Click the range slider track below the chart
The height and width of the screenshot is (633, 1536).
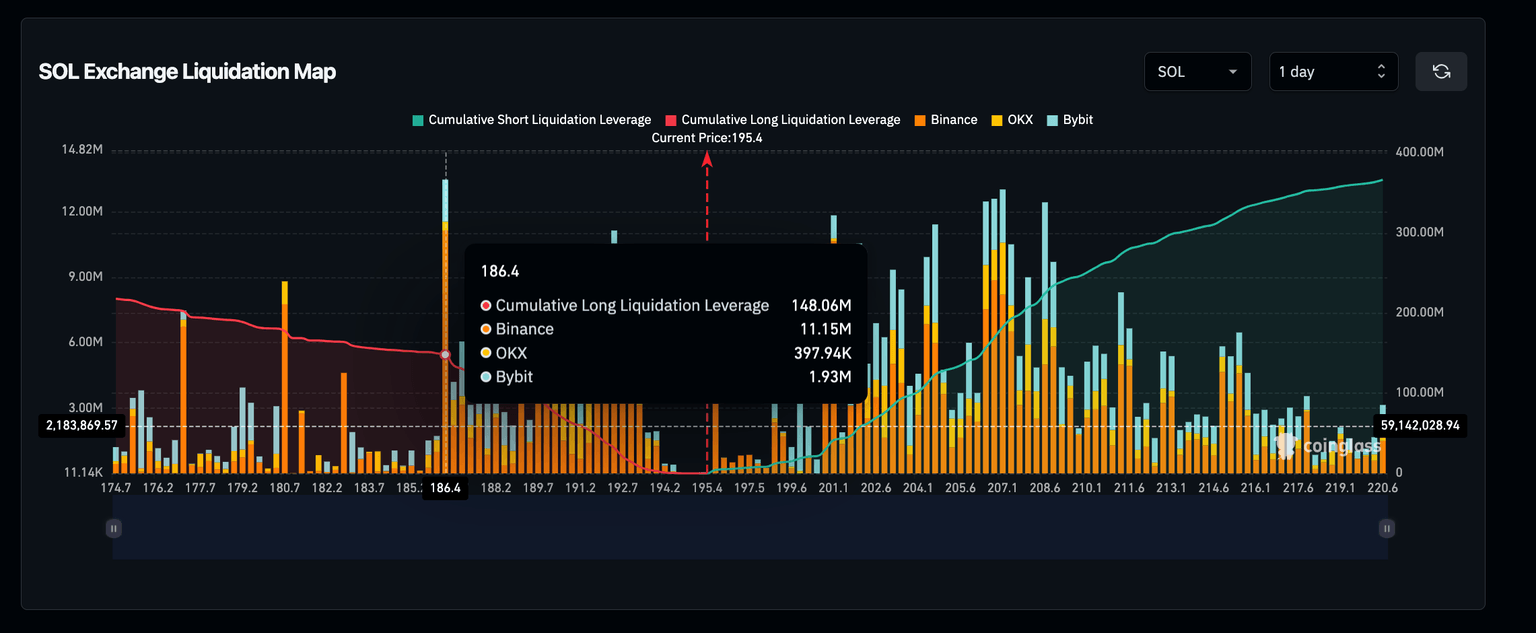[x=750, y=538]
